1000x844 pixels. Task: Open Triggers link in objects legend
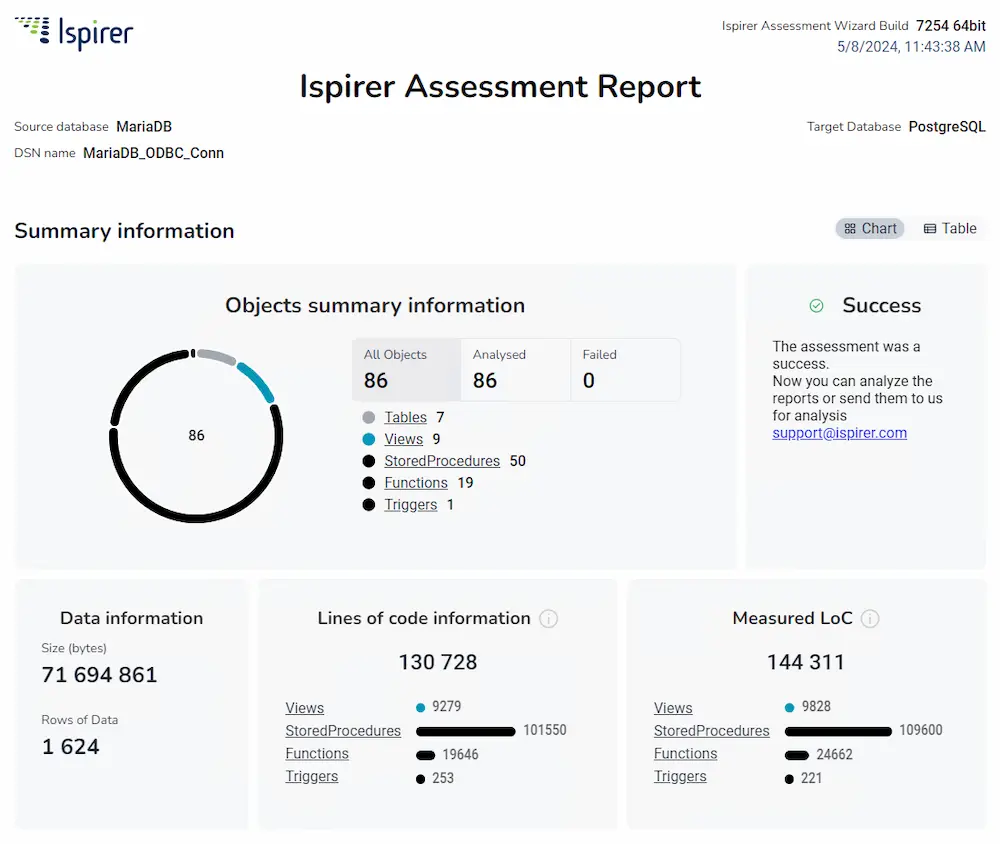click(x=410, y=505)
